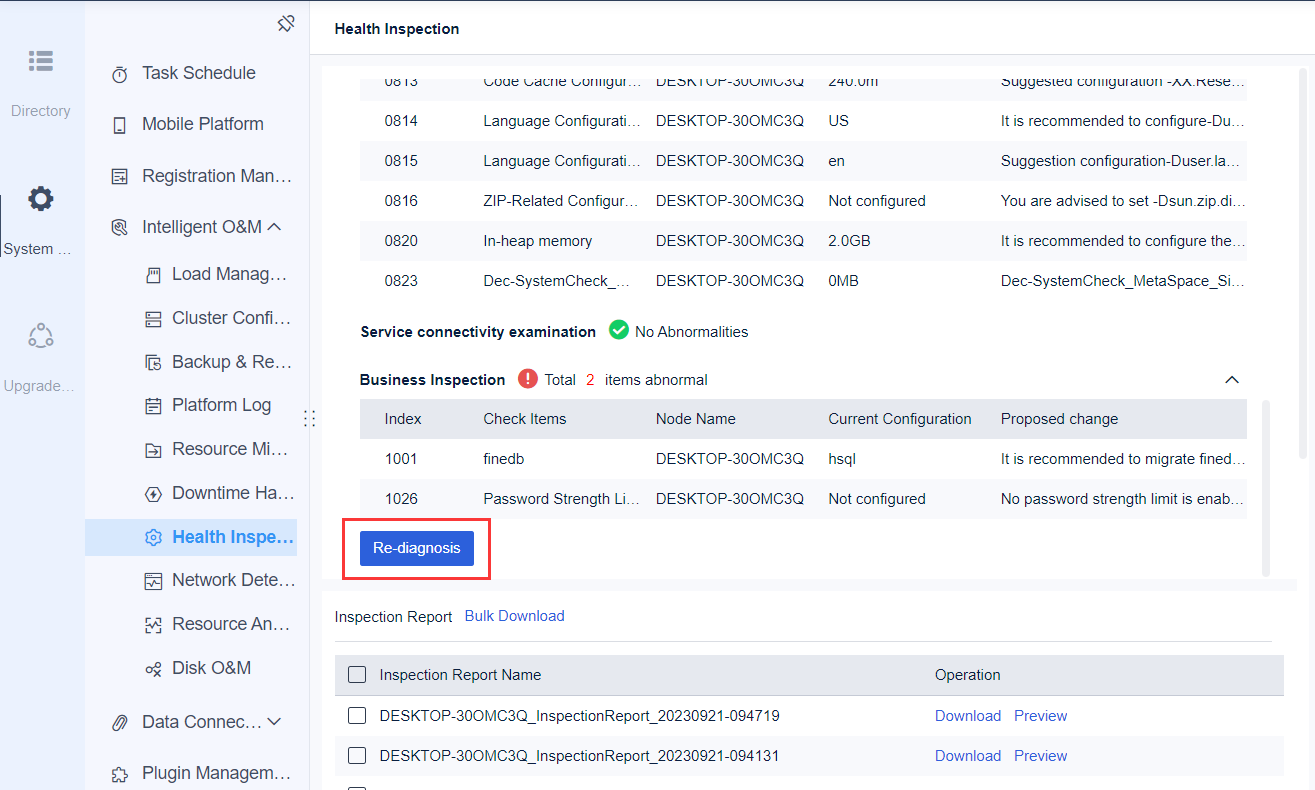Click the Data Connection paperclip icon

[x=120, y=722]
